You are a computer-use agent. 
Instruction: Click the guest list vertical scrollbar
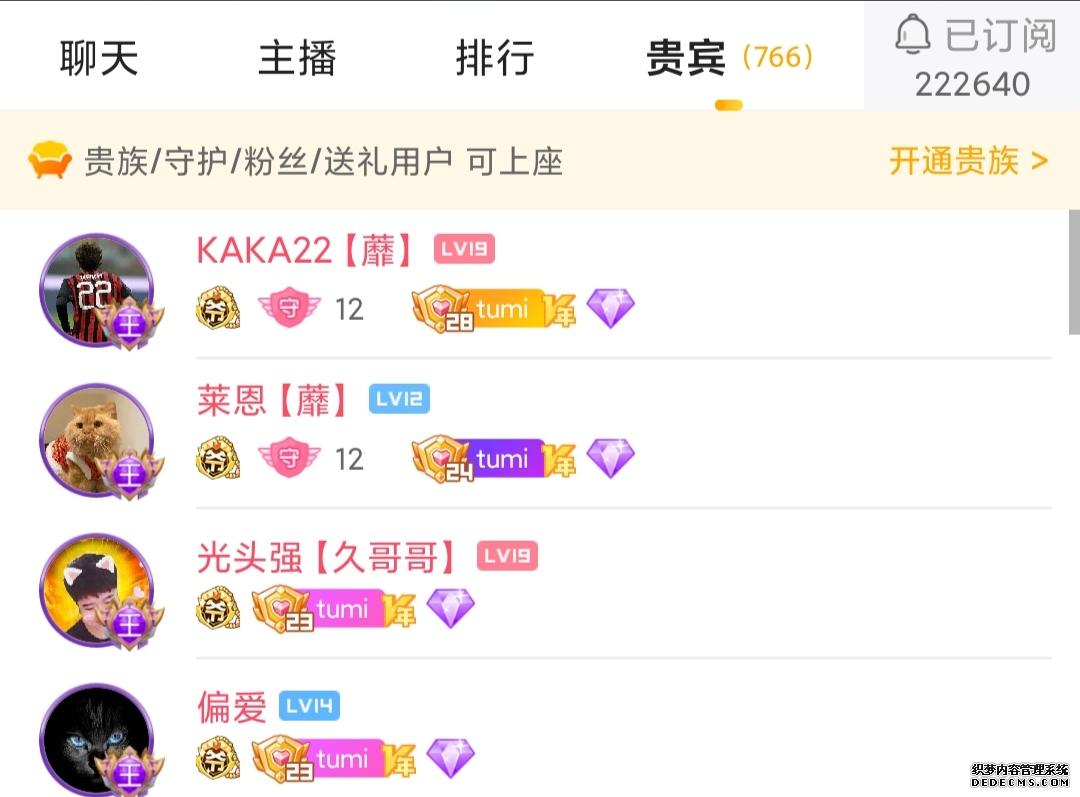click(x=1074, y=272)
